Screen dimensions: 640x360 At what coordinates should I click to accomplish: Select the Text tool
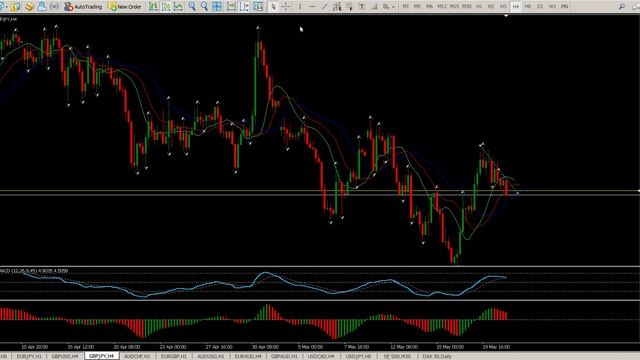point(362,7)
